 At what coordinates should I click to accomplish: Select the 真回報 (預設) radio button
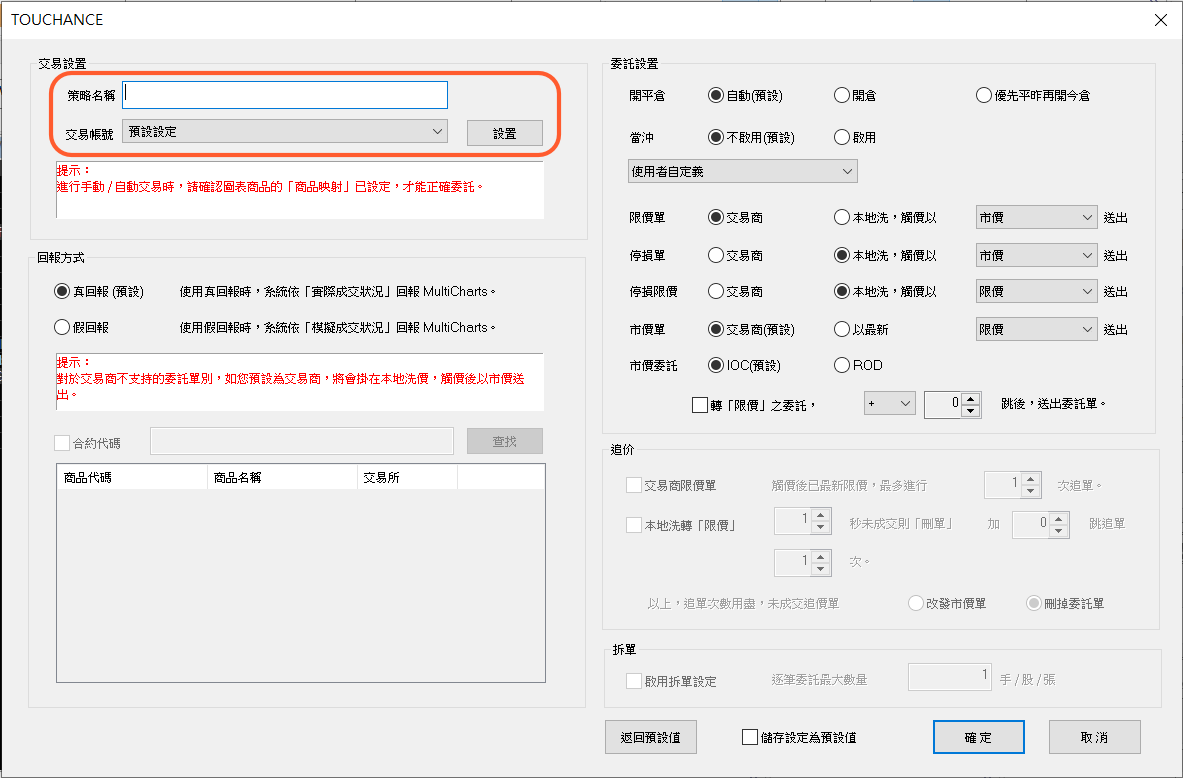[x=62, y=291]
